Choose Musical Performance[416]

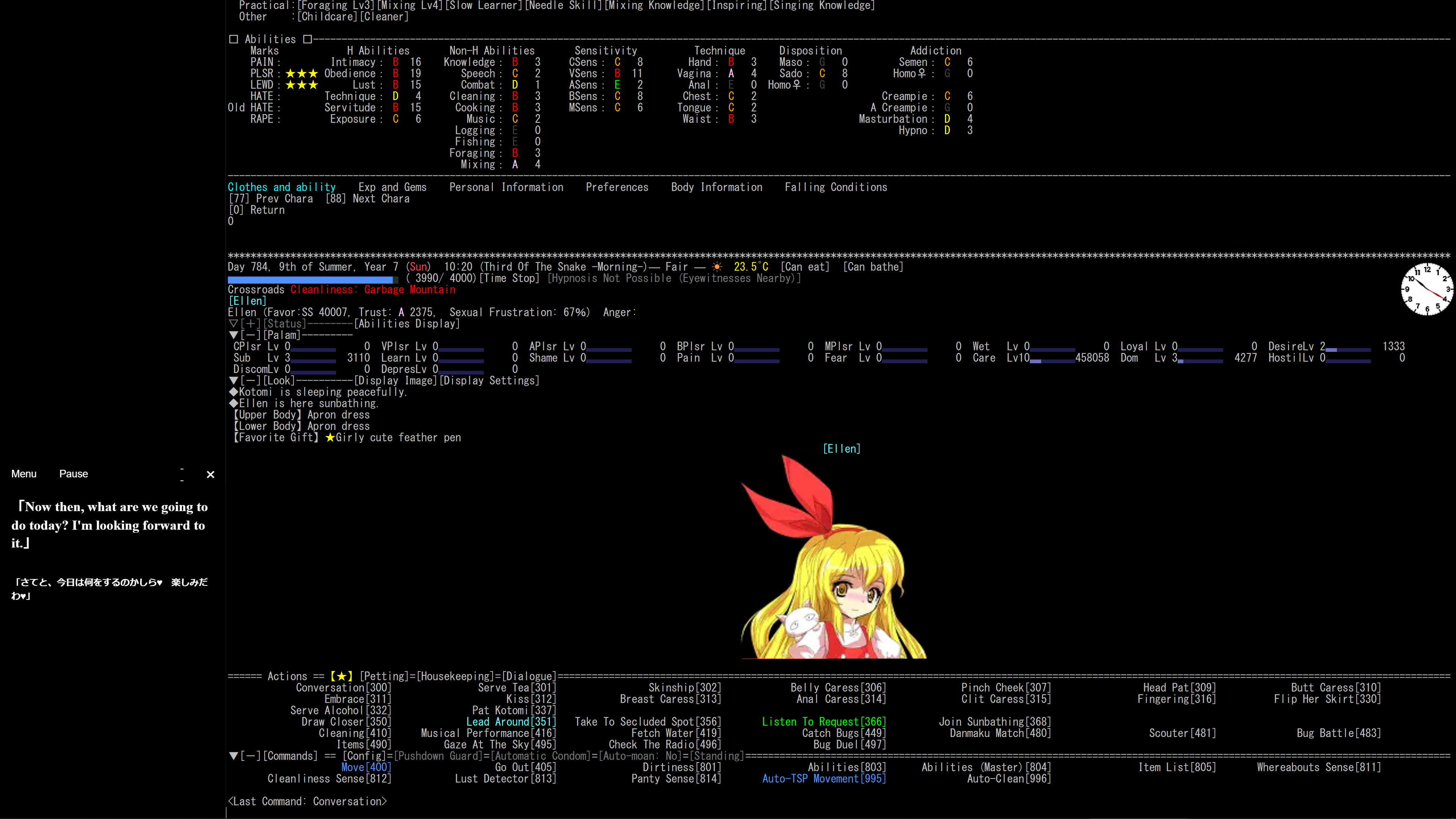(x=488, y=733)
